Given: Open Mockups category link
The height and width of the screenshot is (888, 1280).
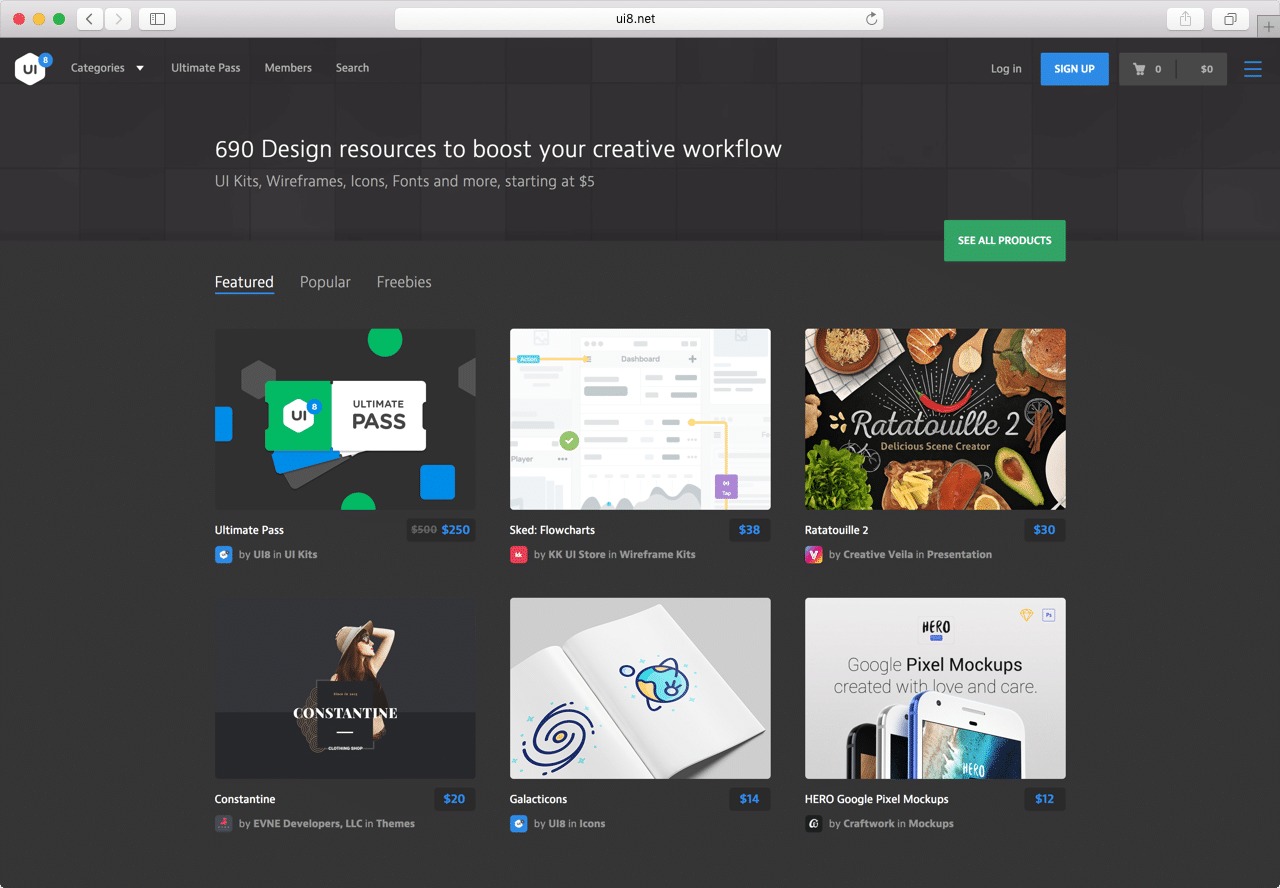Looking at the screenshot, I should point(931,823).
